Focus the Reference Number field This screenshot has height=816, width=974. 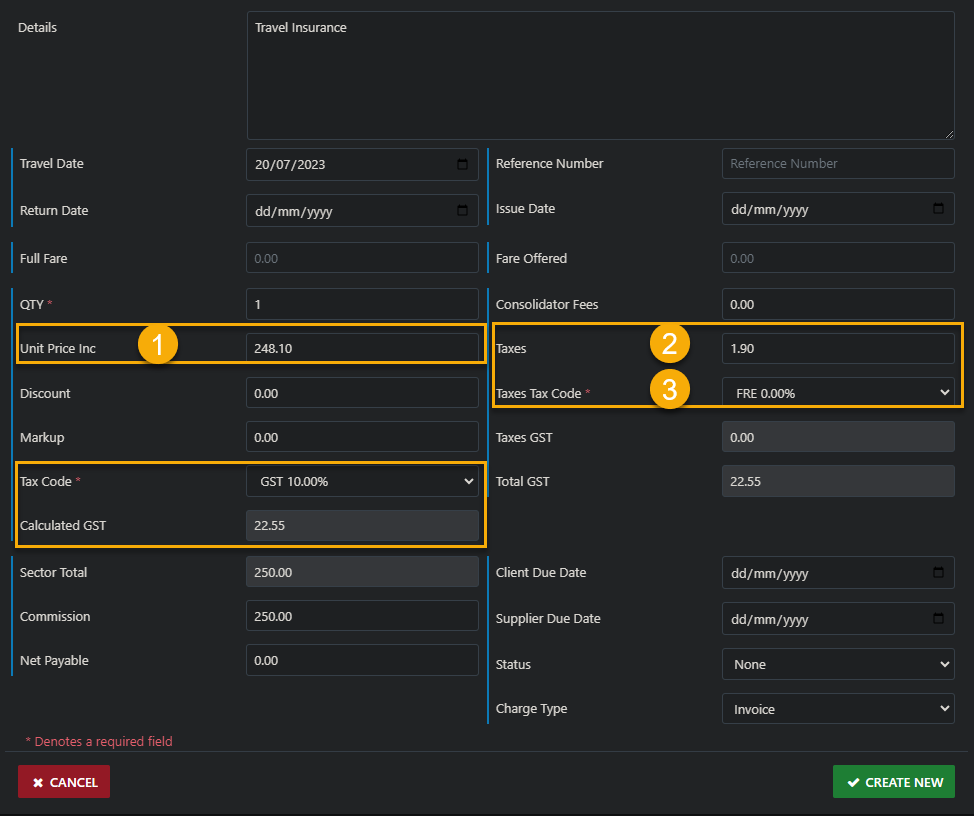[x=838, y=163]
